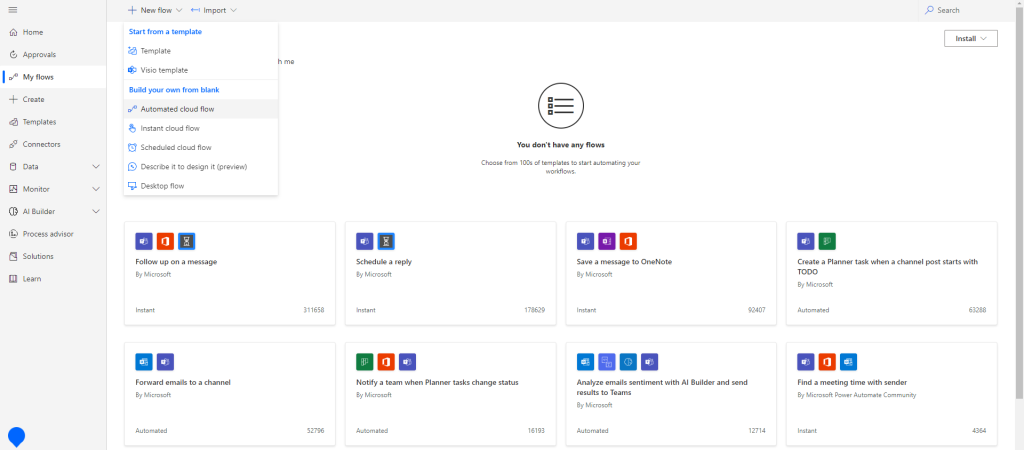Open the Follow up on a message template
Image resolution: width=1024 pixels, height=450 pixels.
[230, 273]
